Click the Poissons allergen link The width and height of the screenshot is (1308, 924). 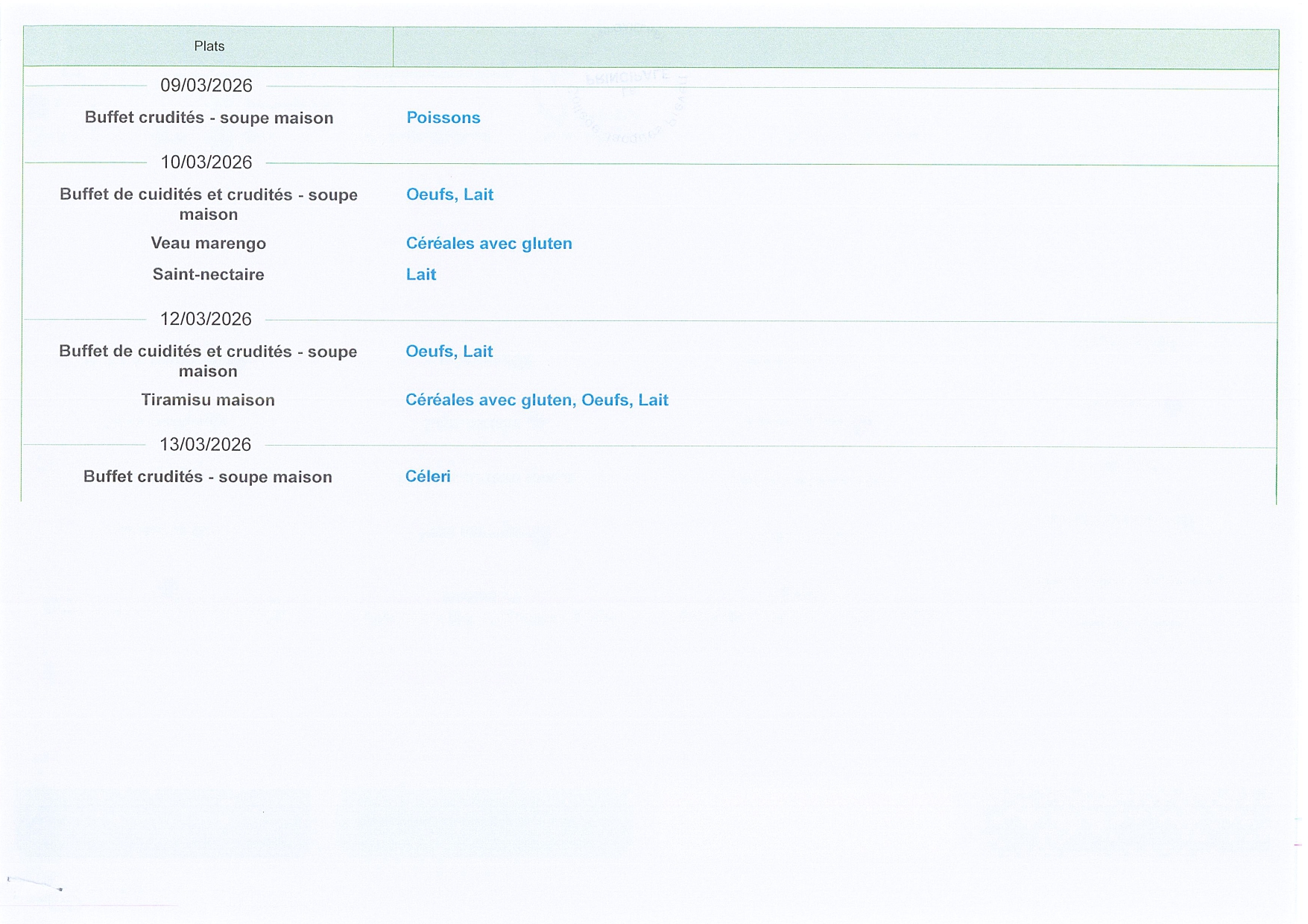(443, 118)
